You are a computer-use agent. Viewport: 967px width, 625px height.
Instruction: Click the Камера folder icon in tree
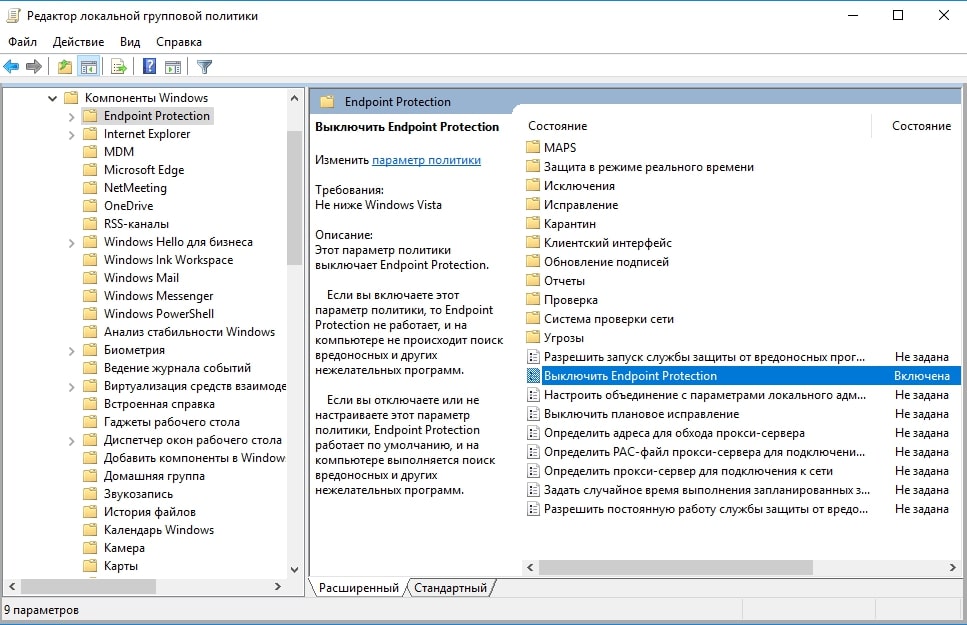point(90,547)
